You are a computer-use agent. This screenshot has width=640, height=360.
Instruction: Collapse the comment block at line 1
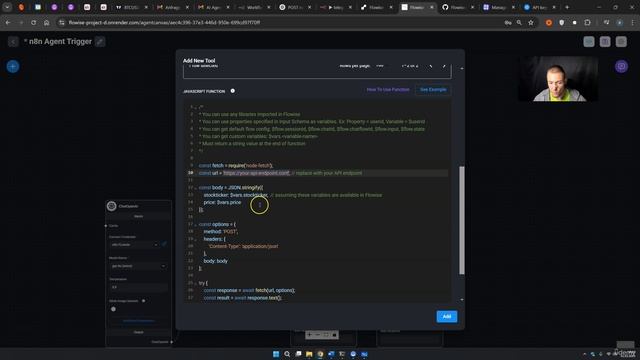point(195,107)
